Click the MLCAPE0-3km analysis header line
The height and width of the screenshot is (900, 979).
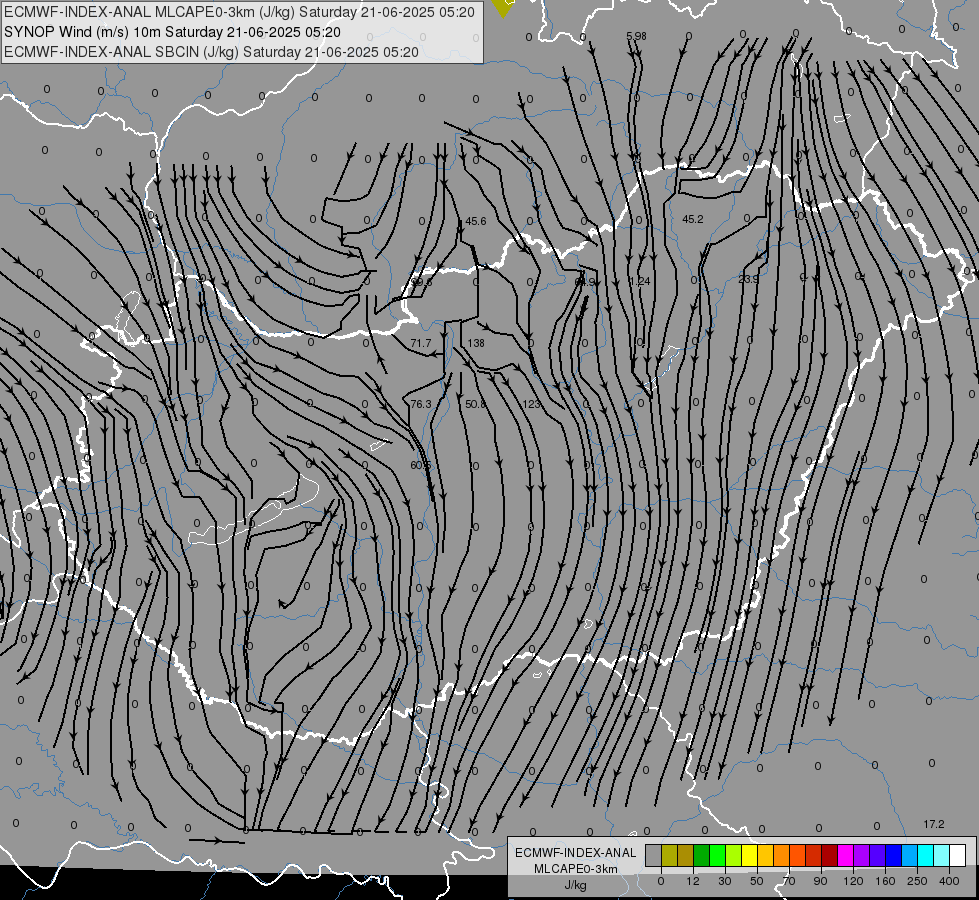(239, 12)
